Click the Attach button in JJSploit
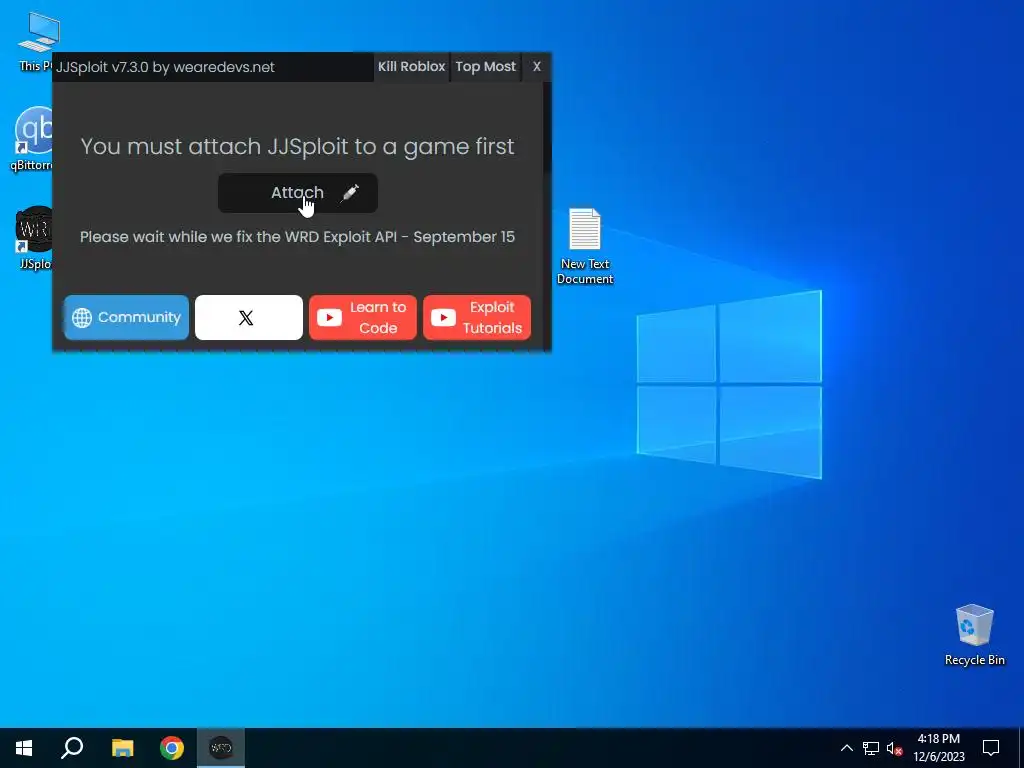 click(298, 193)
